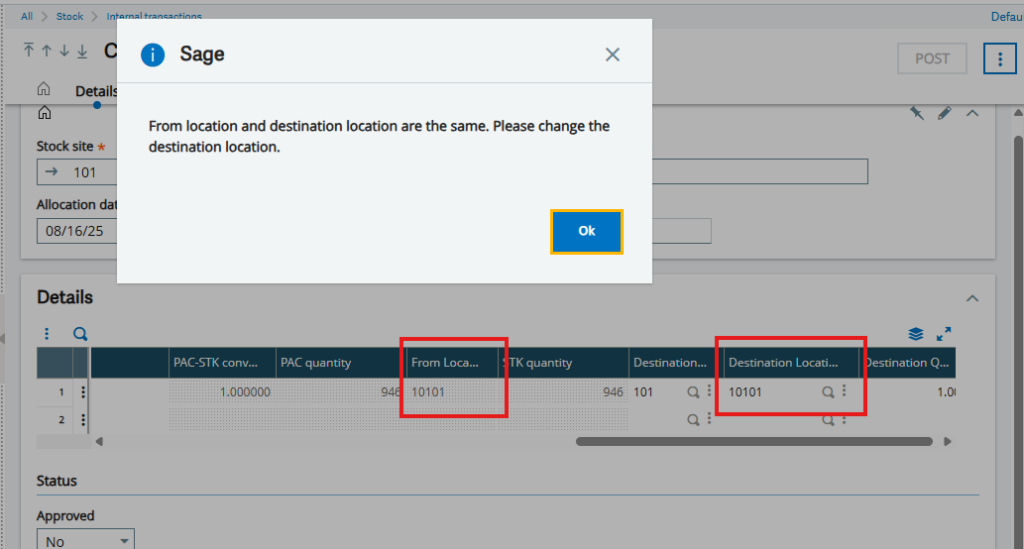This screenshot has height=549, width=1024.
Task: Confirm the Sage dialog with Ok
Action: (x=586, y=231)
